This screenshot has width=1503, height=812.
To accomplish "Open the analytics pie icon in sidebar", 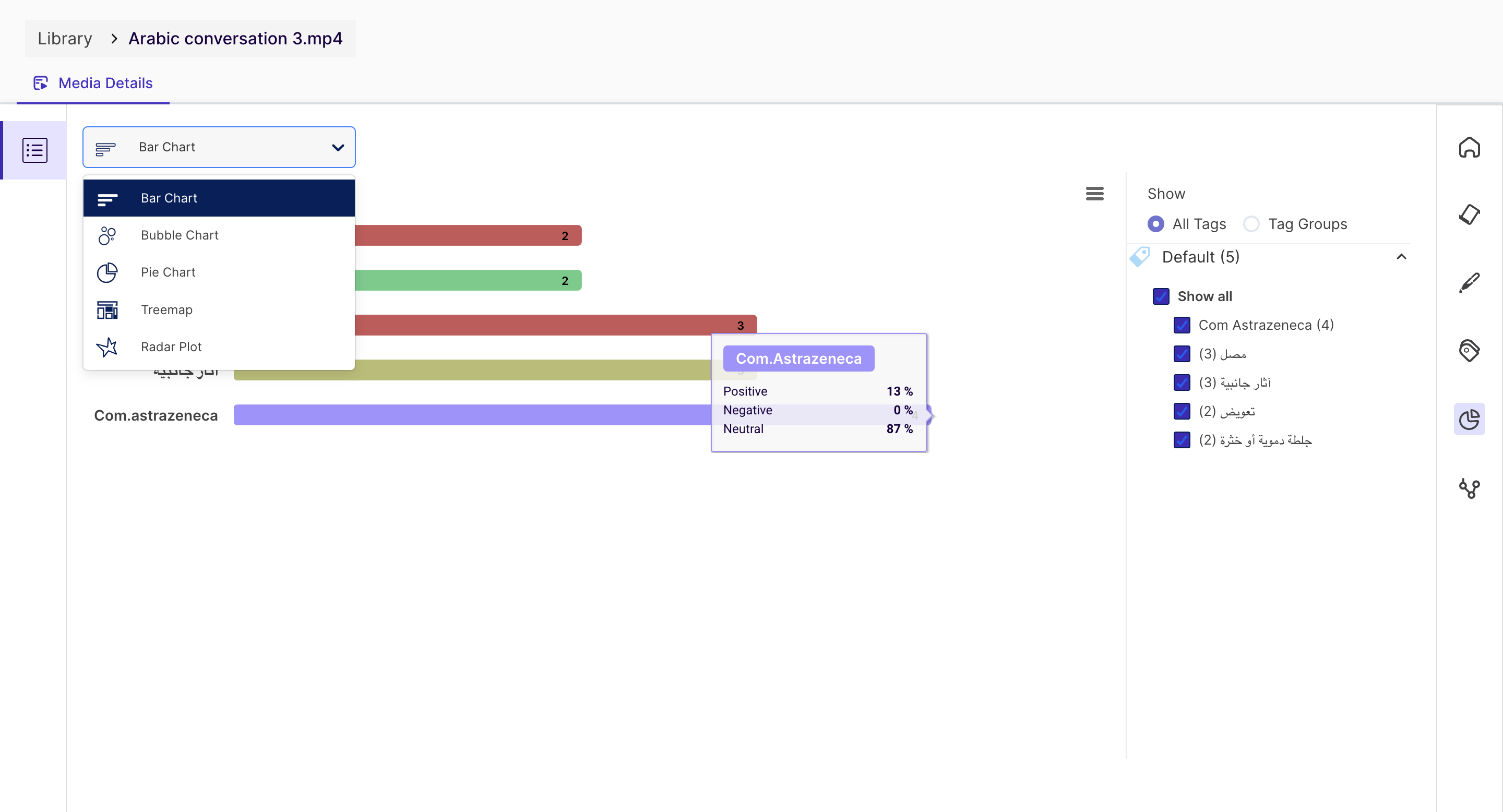I will pyautogui.click(x=1469, y=419).
